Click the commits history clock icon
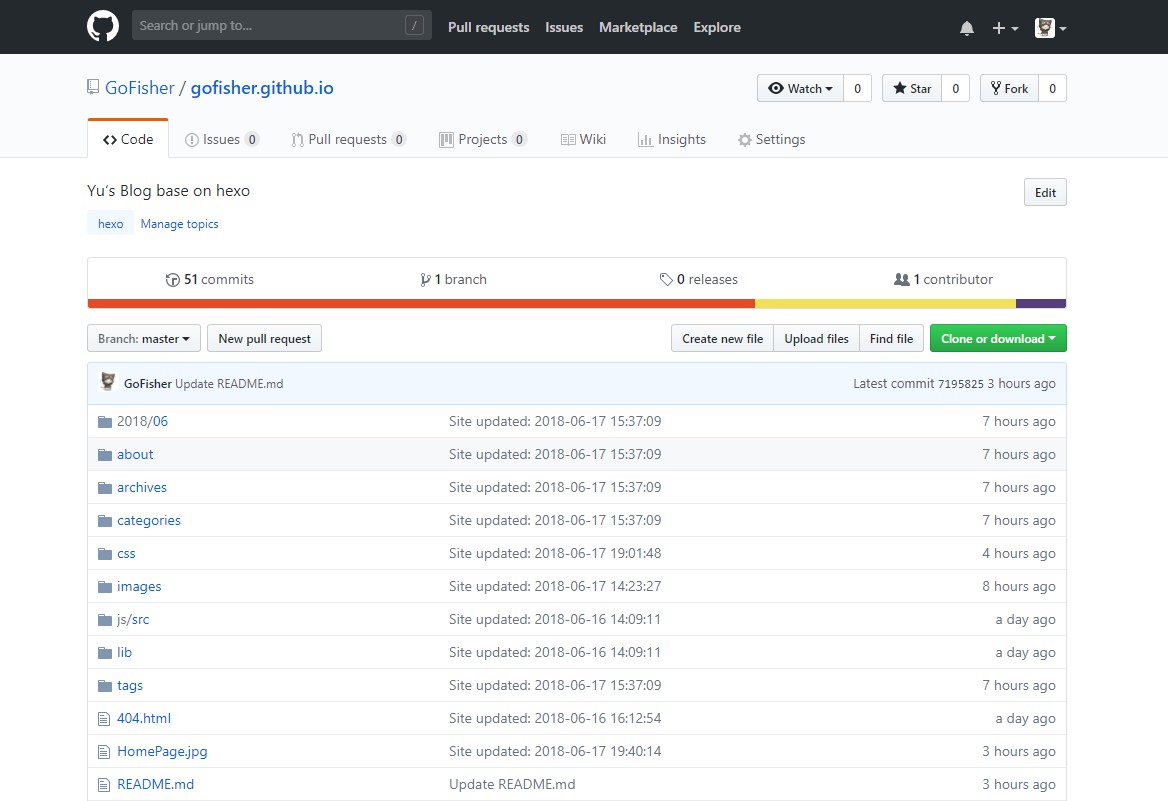Screen dimensions: 1168x801 (x=173, y=280)
